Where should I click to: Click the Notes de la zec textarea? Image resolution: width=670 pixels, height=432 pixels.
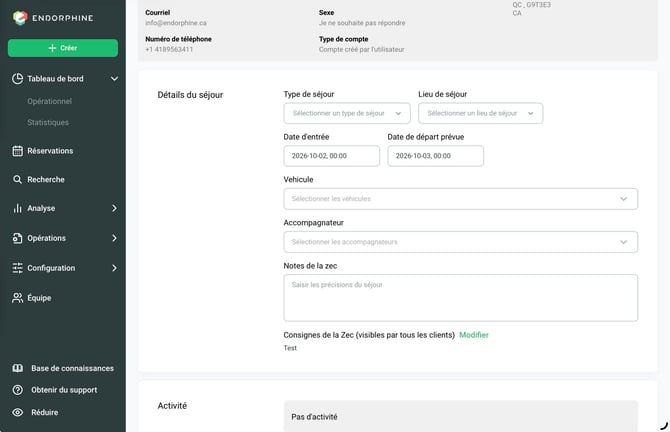[x=461, y=298]
